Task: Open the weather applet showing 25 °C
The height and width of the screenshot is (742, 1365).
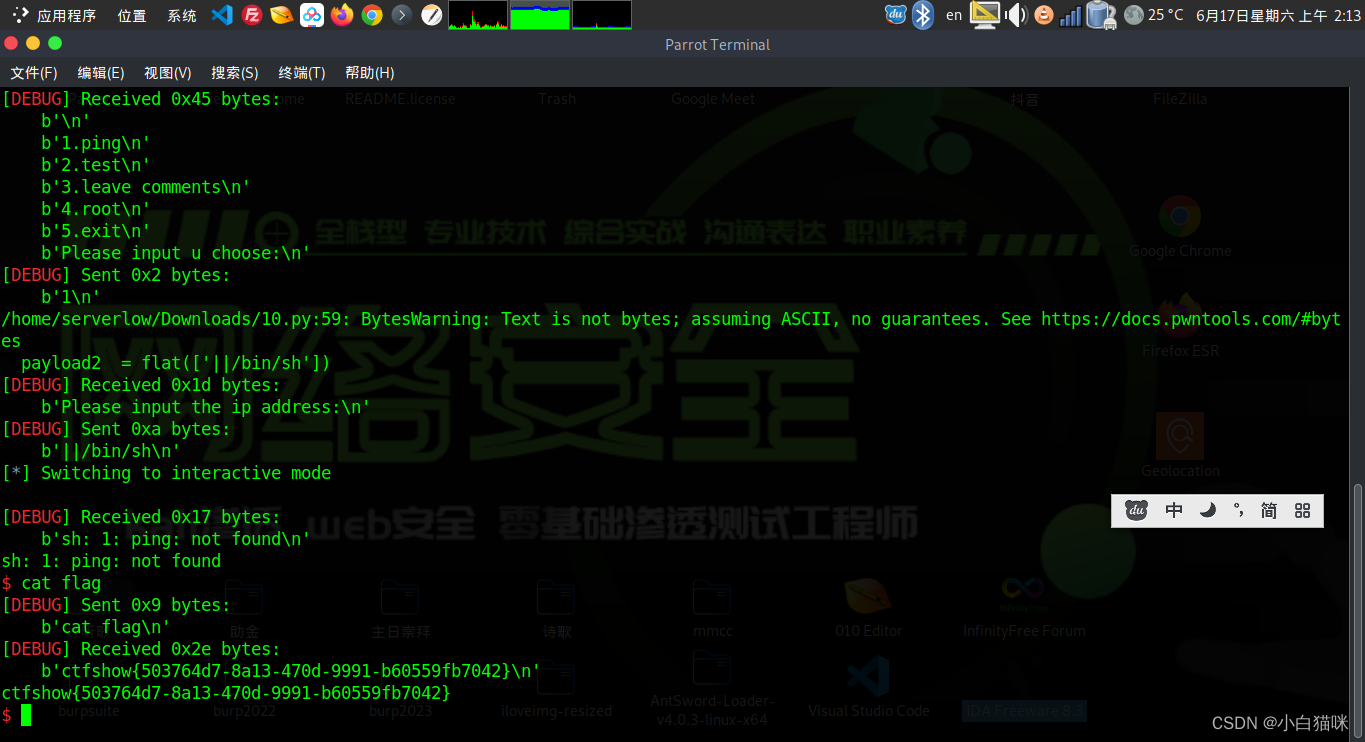Action: (1154, 15)
